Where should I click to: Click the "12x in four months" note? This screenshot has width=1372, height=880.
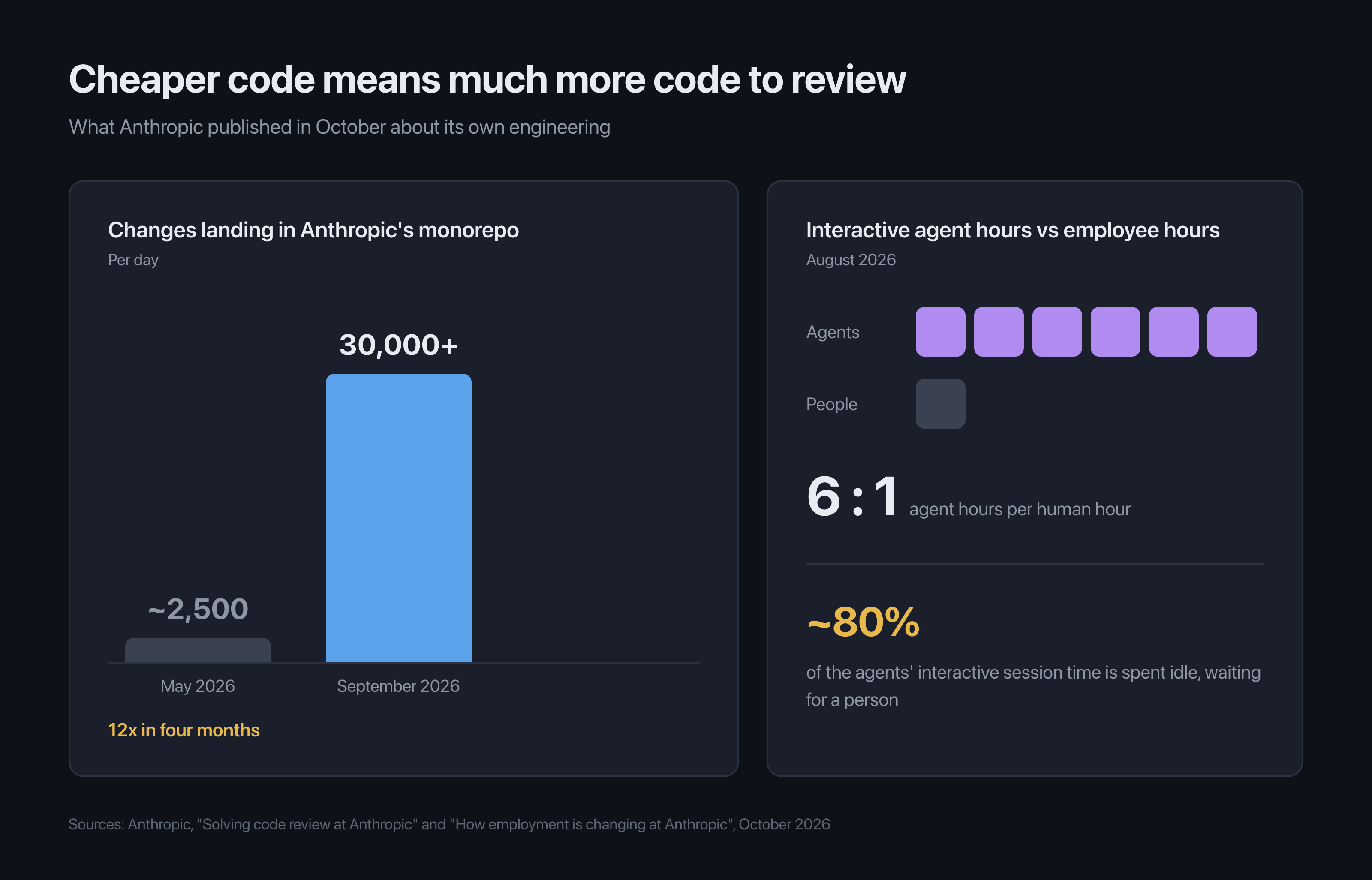[184, 730]
